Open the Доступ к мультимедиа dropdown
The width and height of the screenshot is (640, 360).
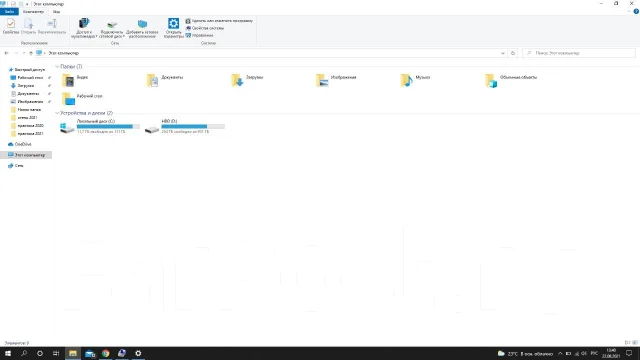[x=84, y=28]
